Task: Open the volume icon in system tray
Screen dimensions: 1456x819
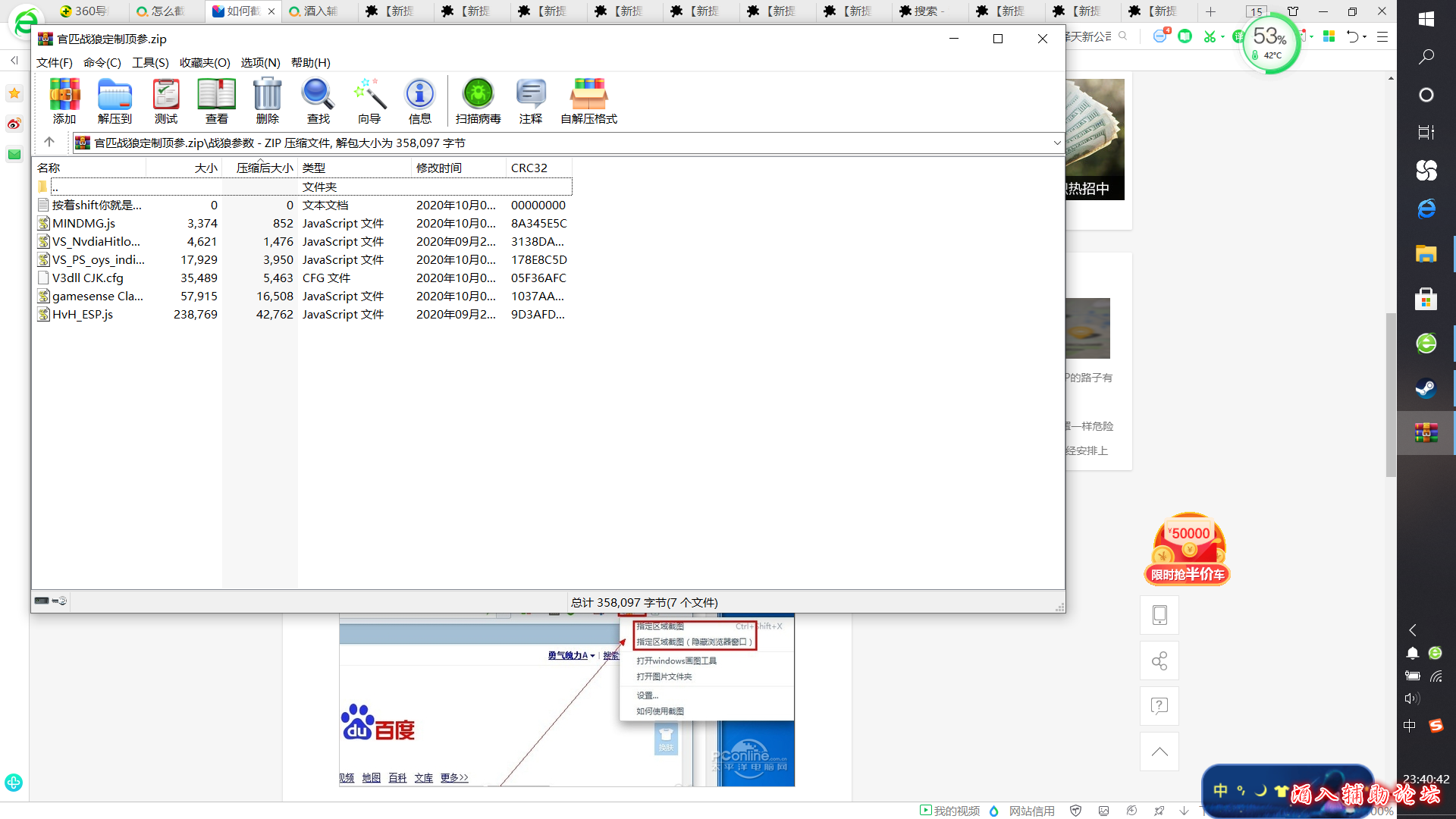Action: pyautogui.click(x=1411, y=698)
